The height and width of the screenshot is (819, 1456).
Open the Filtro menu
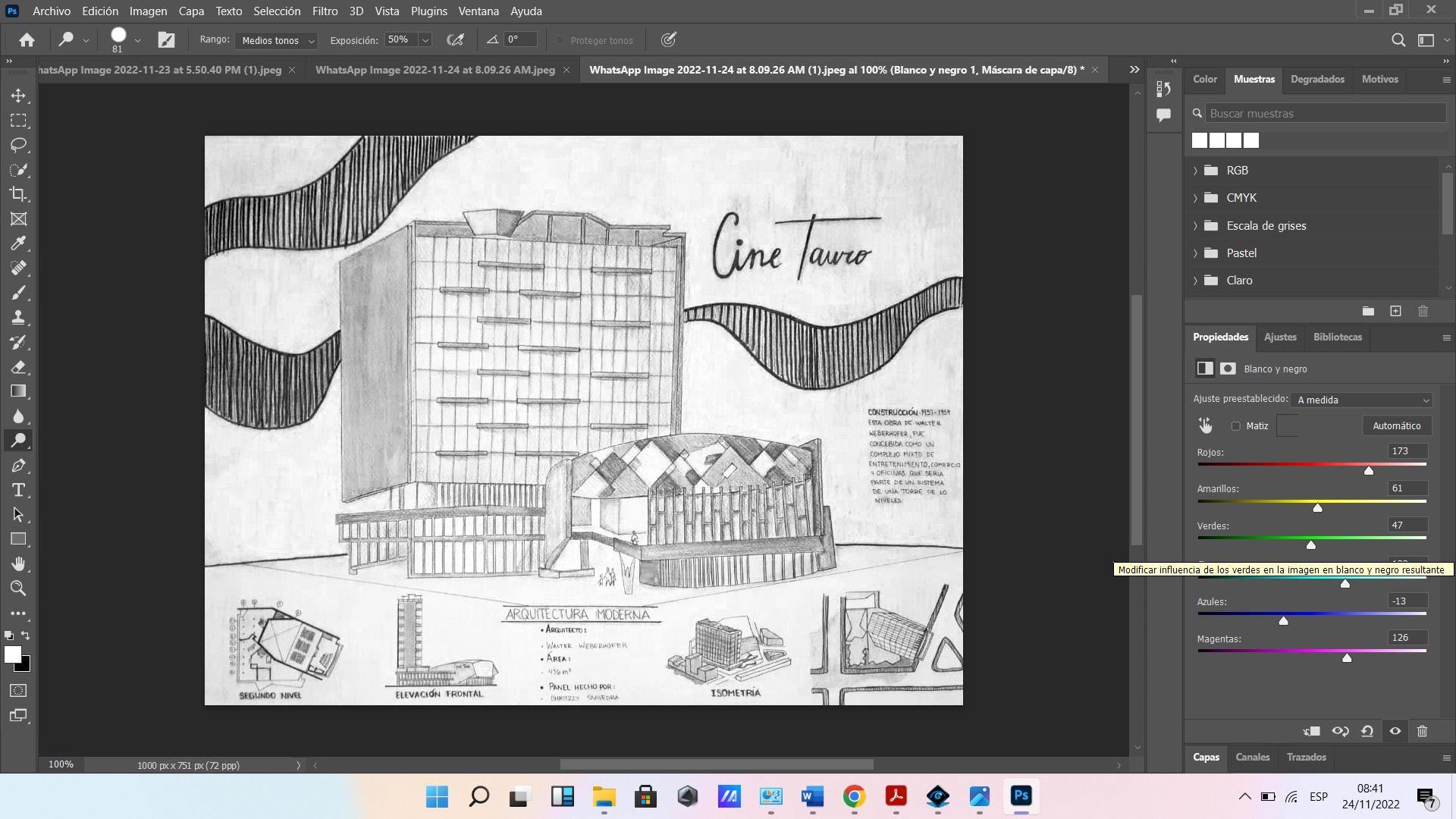325,11
